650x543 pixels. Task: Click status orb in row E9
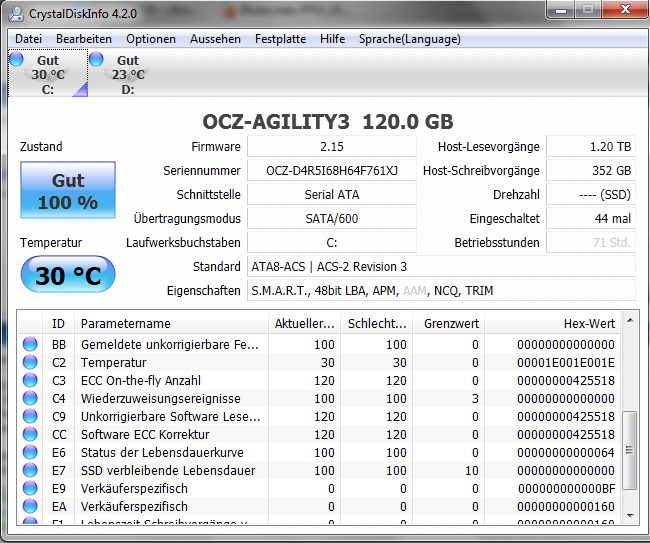30,488
